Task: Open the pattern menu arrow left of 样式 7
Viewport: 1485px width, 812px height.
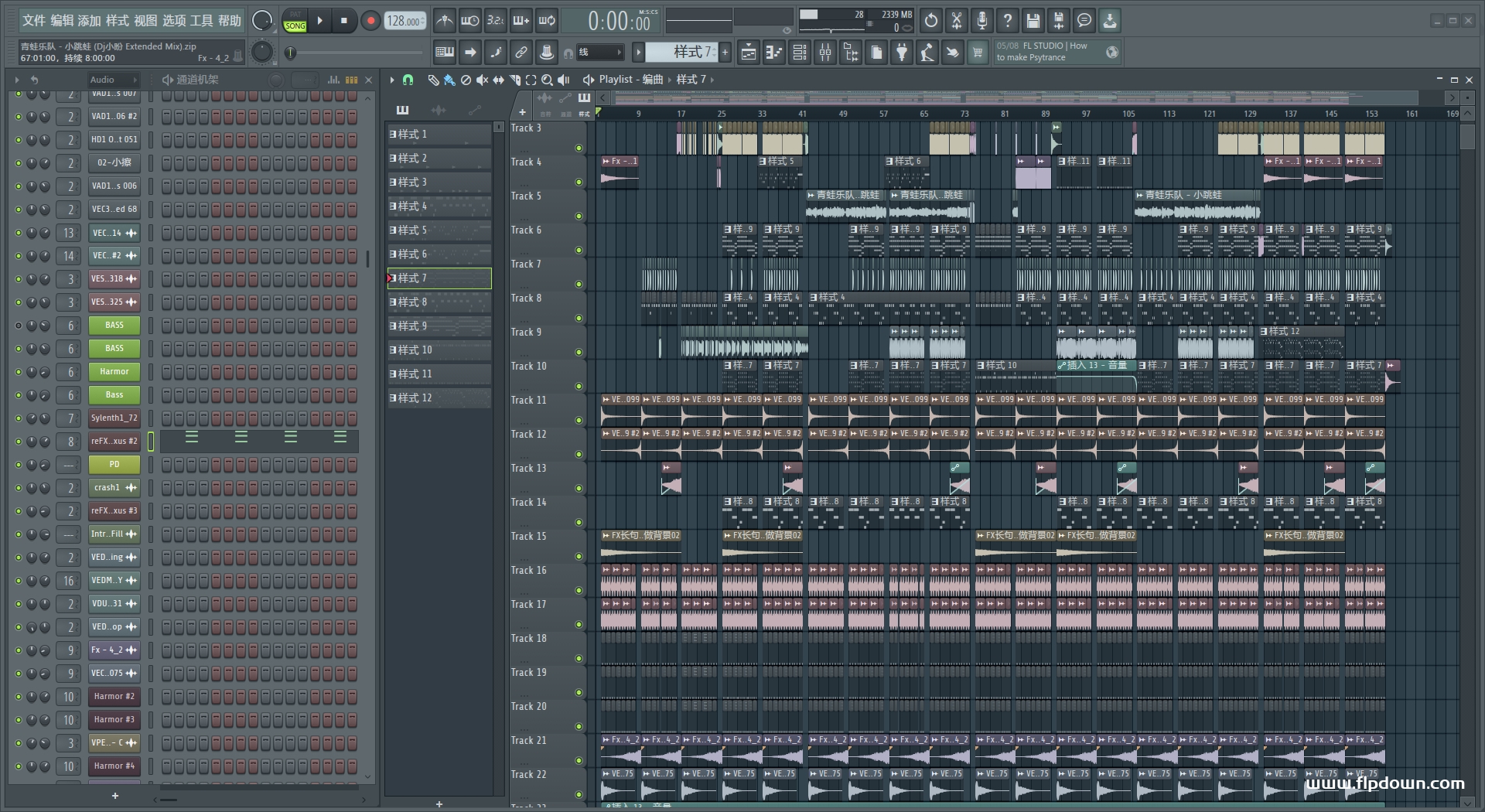Action: click(638, 53)
